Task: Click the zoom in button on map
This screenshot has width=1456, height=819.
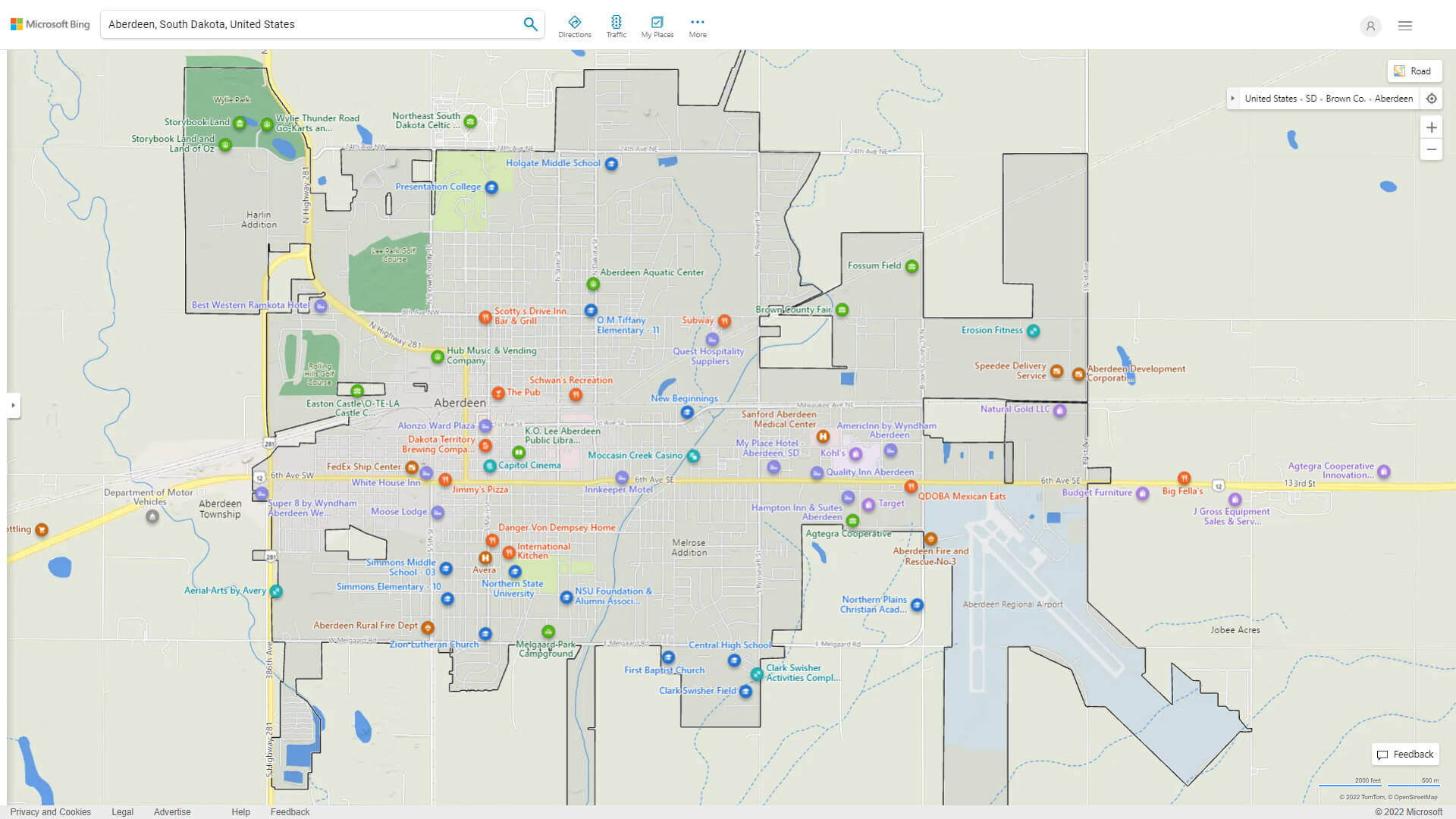Action: pyautogui.click(x=1431, y=127)
